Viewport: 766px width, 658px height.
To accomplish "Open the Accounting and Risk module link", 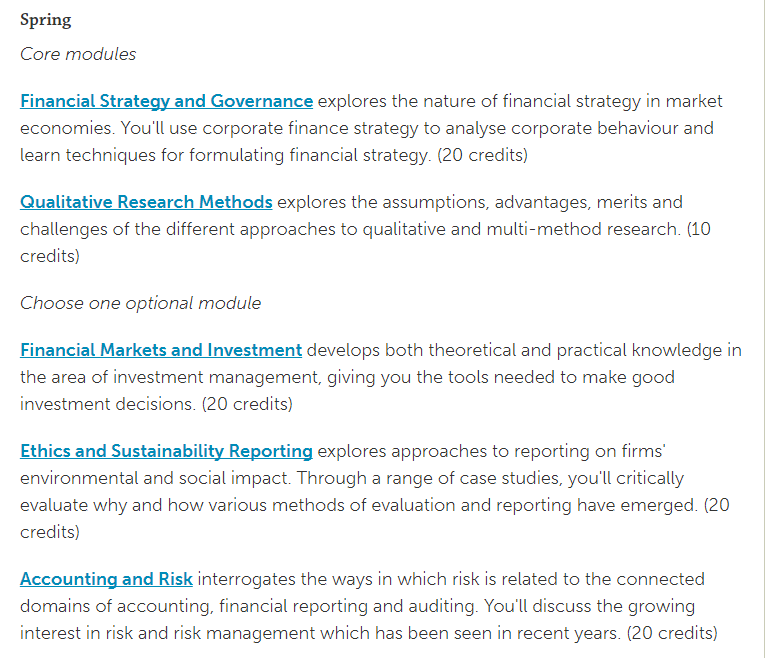I will 106,579.
